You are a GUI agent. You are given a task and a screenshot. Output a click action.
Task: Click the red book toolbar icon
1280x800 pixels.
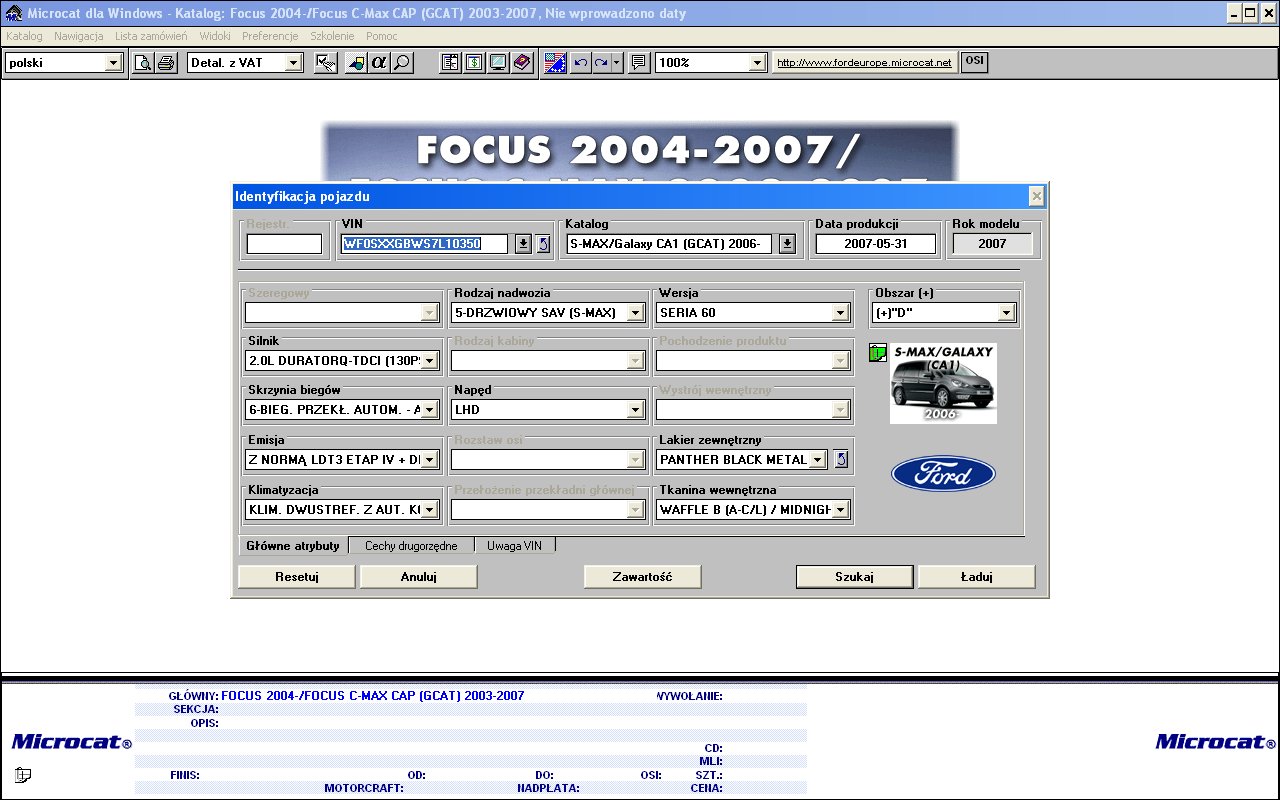click(521, 63)
